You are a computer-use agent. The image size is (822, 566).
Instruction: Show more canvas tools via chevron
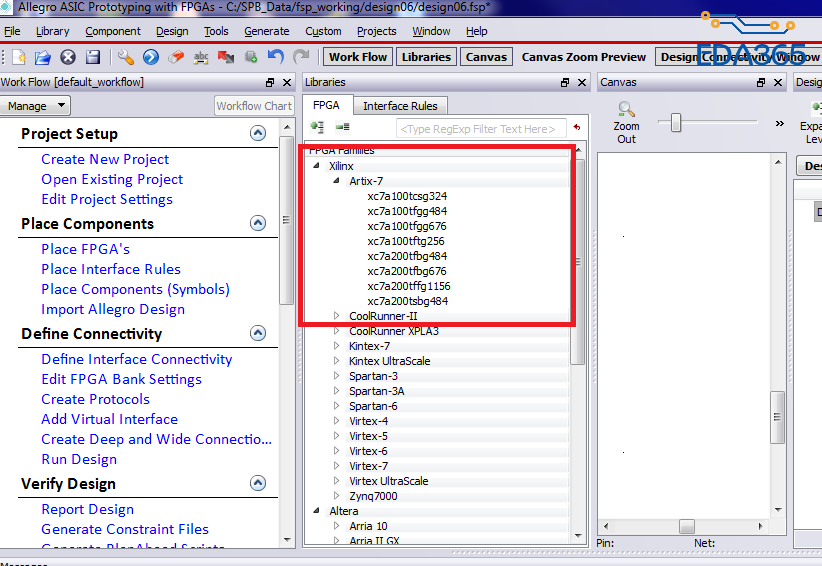click(x=780, y=124)
